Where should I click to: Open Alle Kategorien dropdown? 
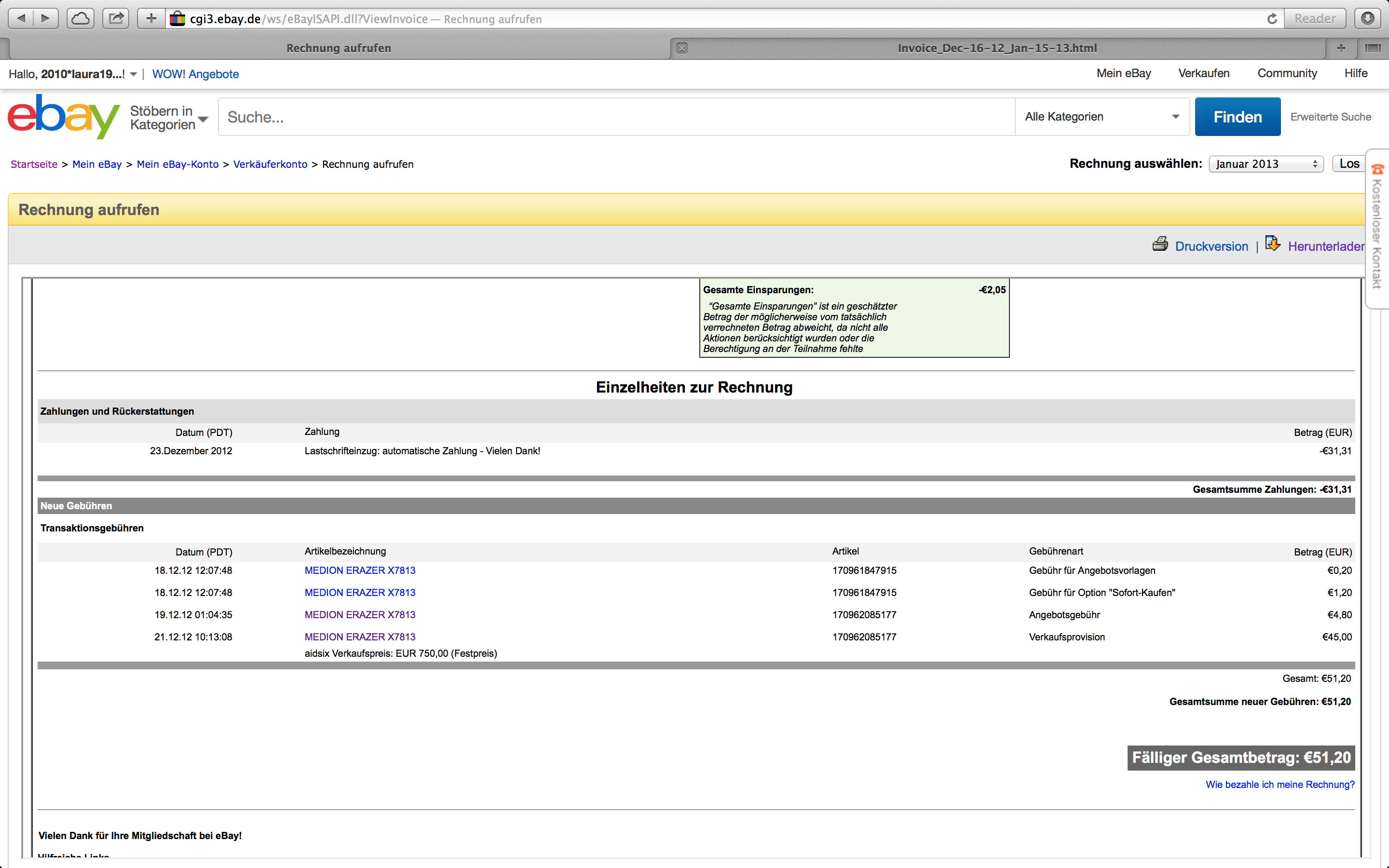click(1102, 117)
